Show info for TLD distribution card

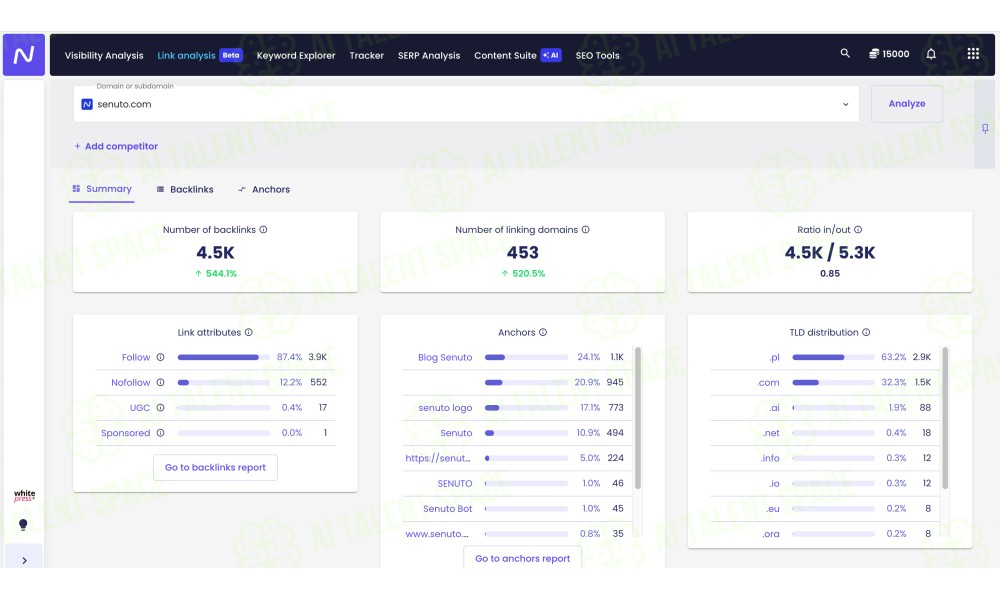click(x=866, y=332)
